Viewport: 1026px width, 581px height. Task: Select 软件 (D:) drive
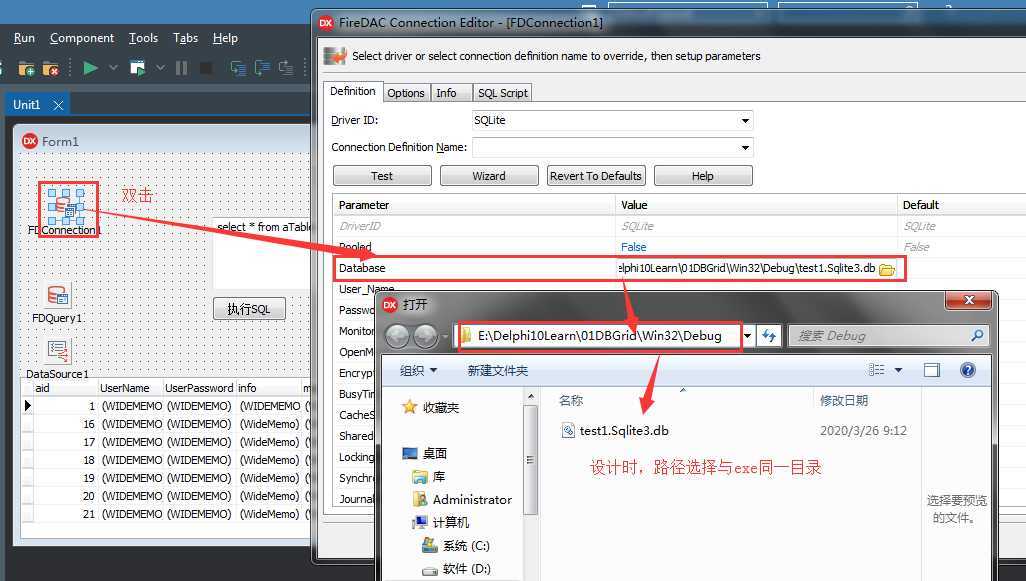[x=466, y=569]
